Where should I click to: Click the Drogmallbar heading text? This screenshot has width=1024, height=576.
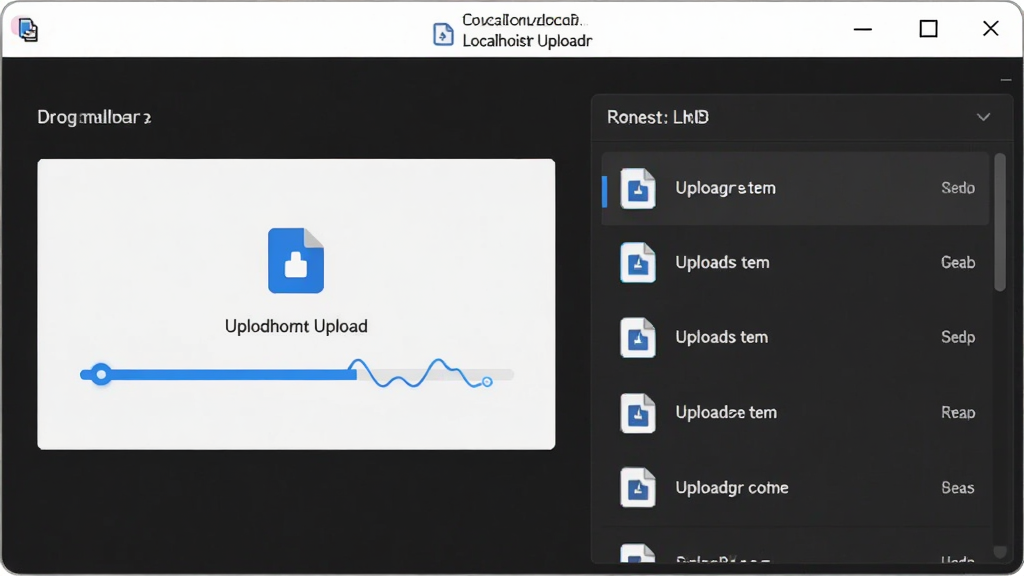(x=94, y=118)
